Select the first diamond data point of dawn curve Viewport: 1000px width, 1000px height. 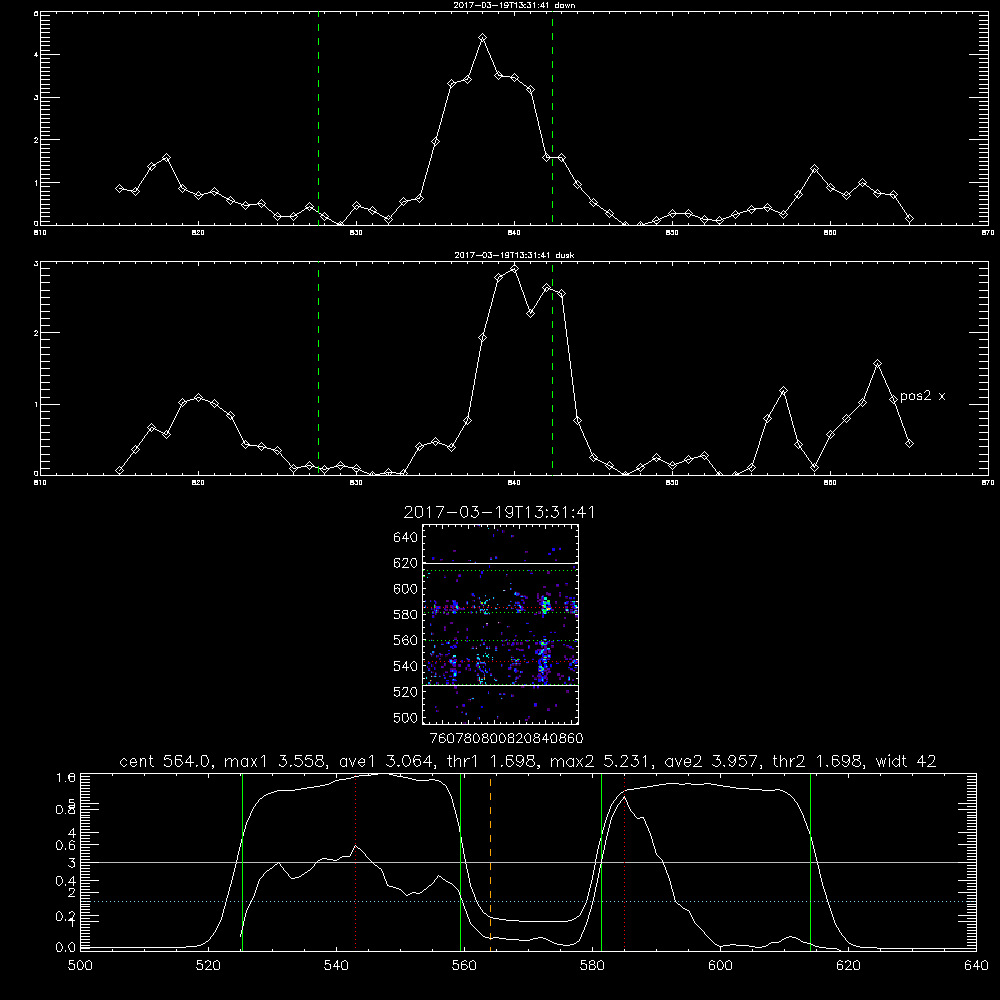[119, 188]
